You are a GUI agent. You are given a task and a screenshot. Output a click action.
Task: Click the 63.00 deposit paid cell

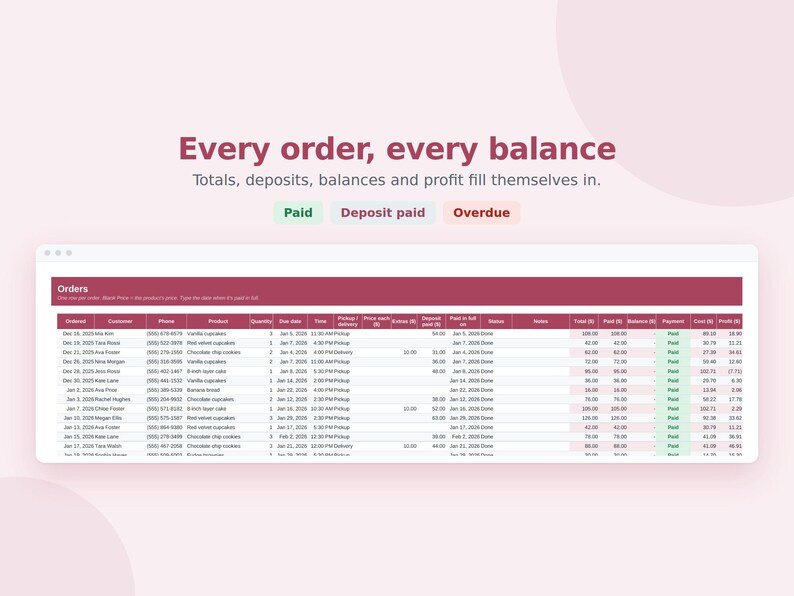pos(439,418)
